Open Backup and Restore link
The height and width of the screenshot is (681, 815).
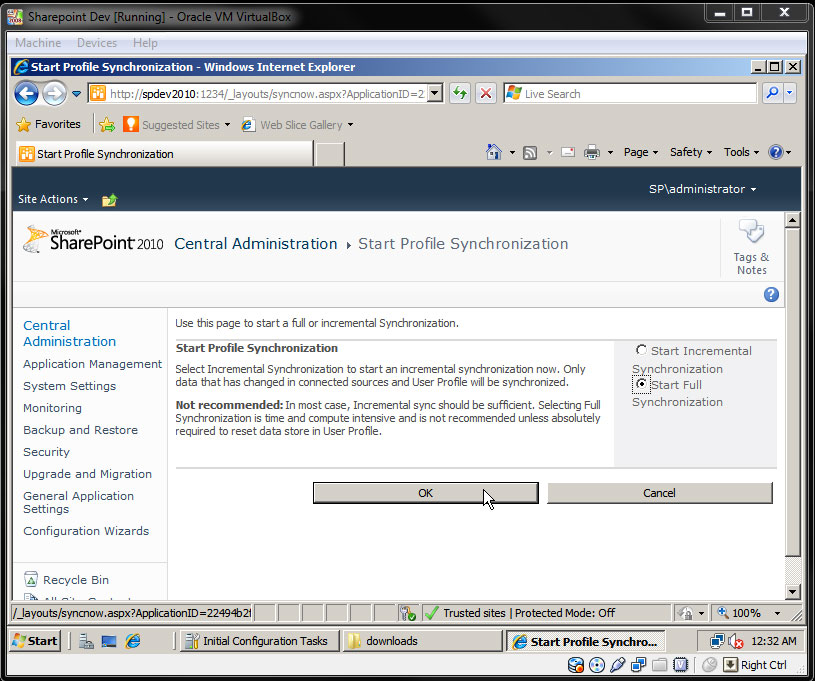(x=81, y=430)
